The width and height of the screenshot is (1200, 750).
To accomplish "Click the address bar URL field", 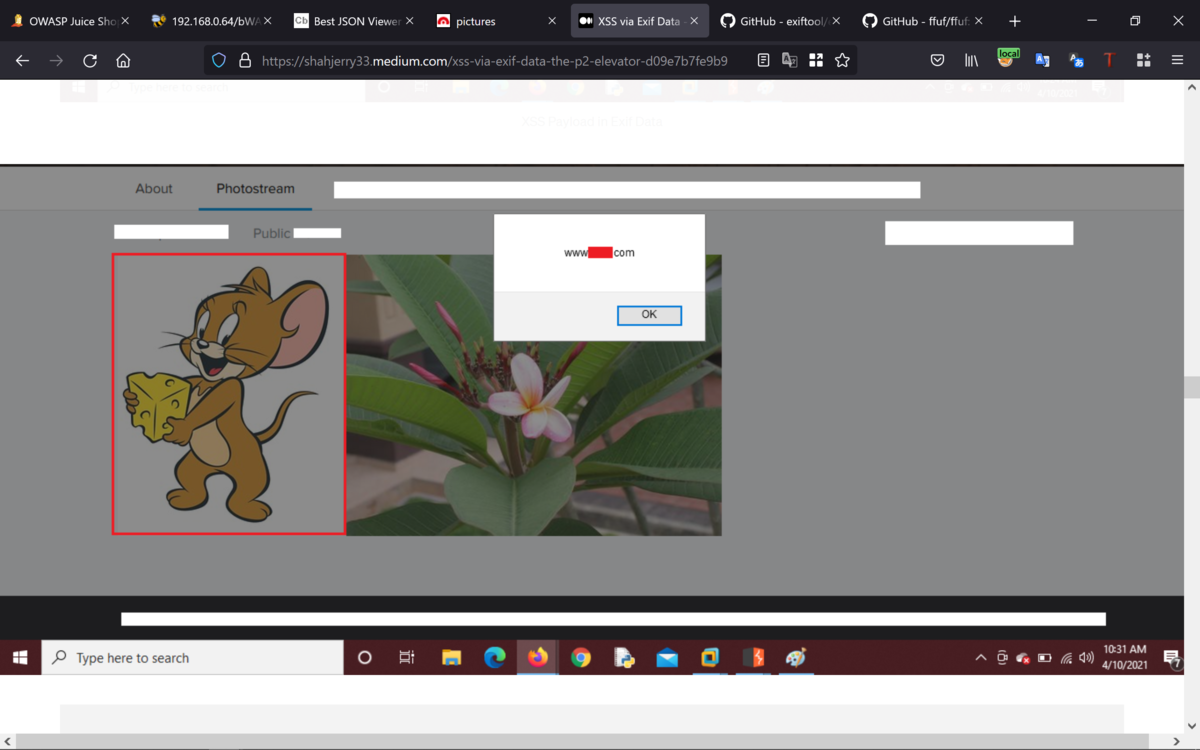I will [x=494, y=60].
